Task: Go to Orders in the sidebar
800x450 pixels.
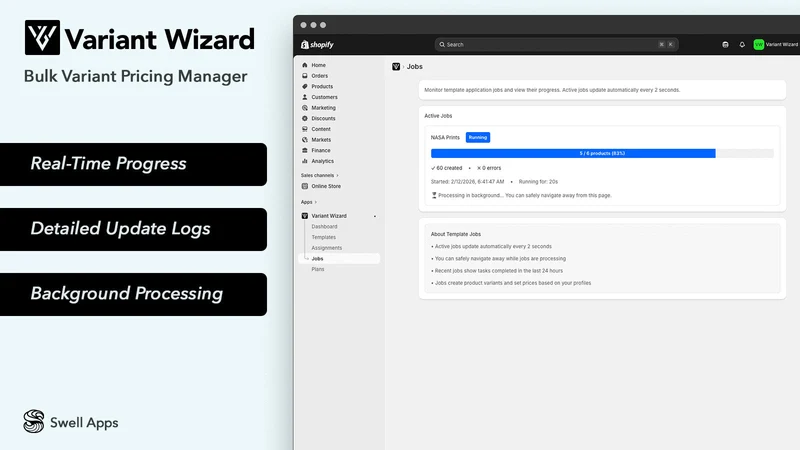Action: [x=319, y=76]
